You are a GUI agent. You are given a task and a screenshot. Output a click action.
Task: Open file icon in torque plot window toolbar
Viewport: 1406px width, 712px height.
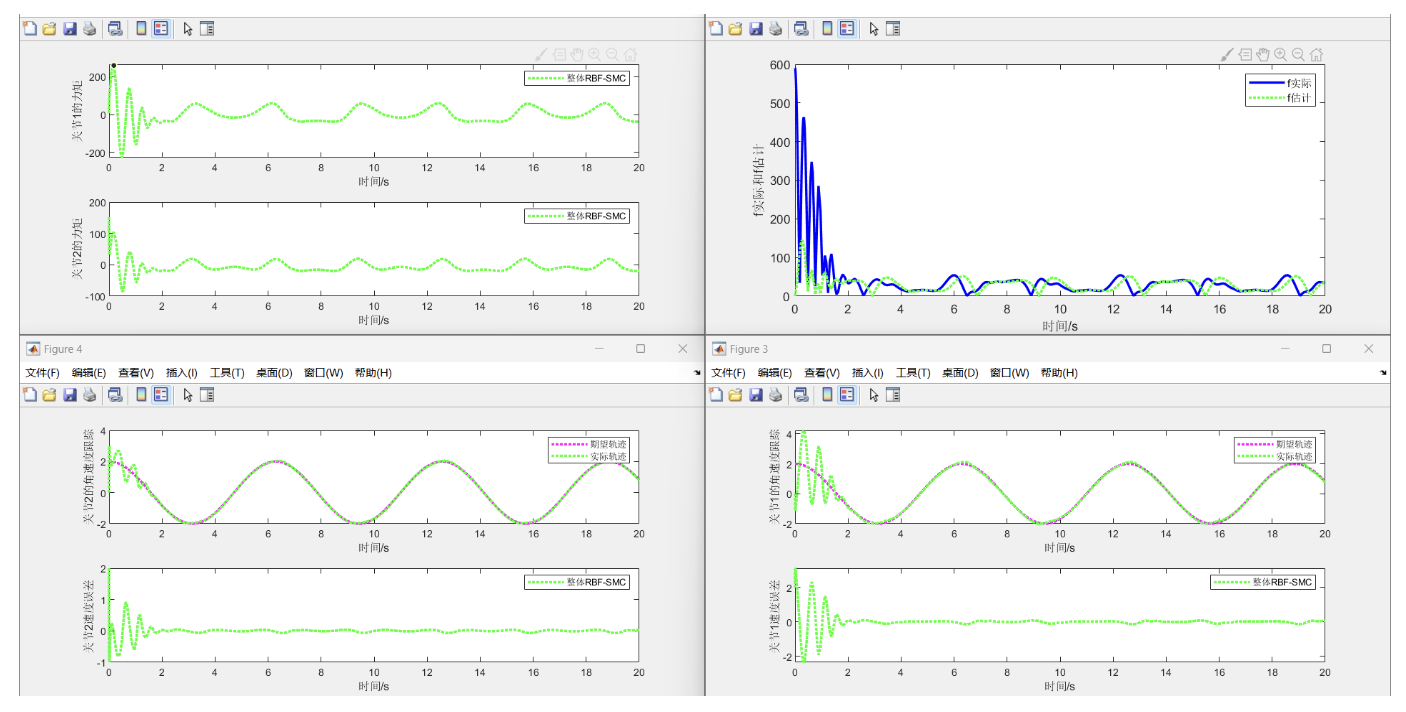(49, 29)
